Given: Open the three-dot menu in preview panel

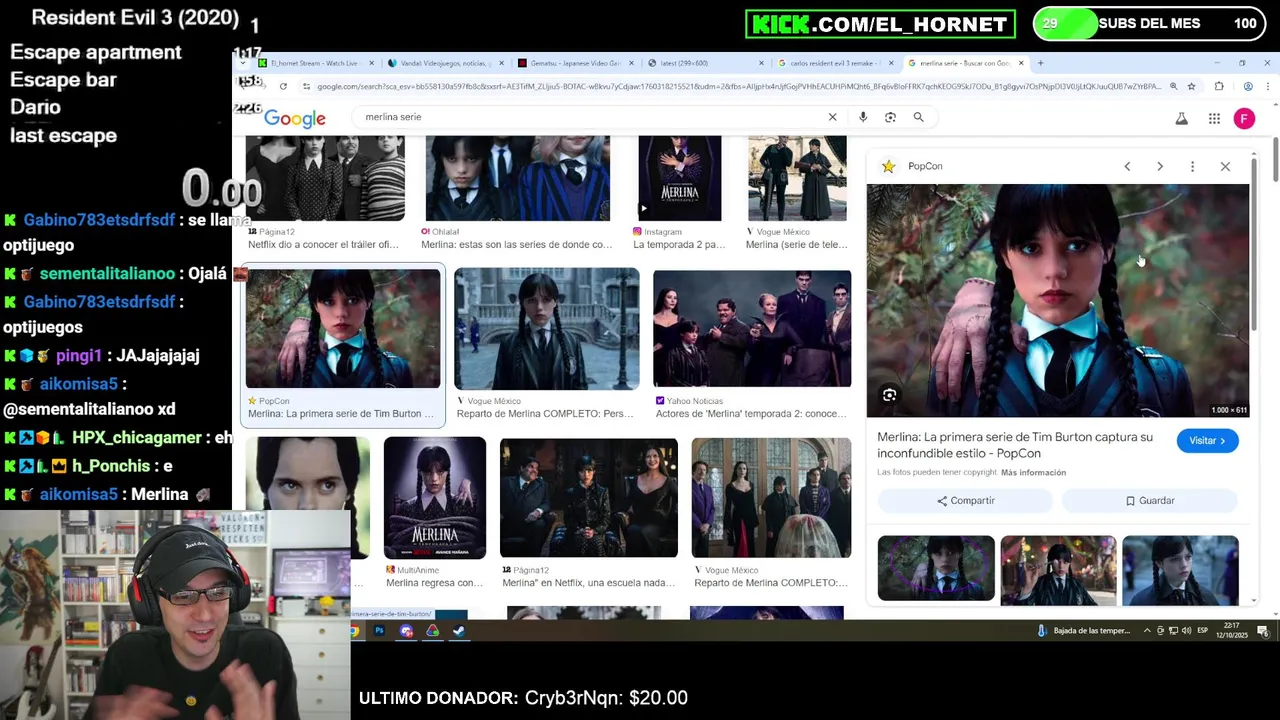Looking at the screenshot, I should click(x=1192, y=166).
